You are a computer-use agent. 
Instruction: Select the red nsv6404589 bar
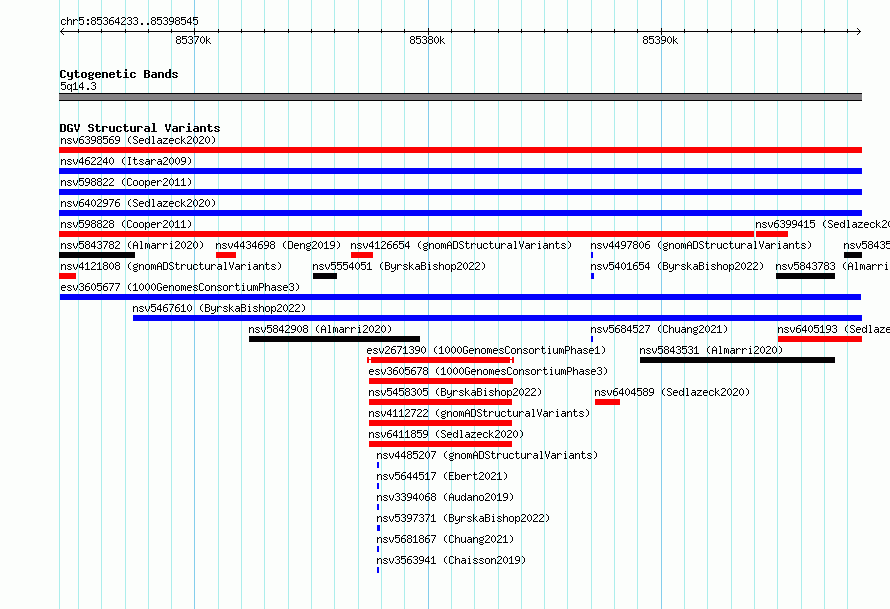(x=607, y=402)
